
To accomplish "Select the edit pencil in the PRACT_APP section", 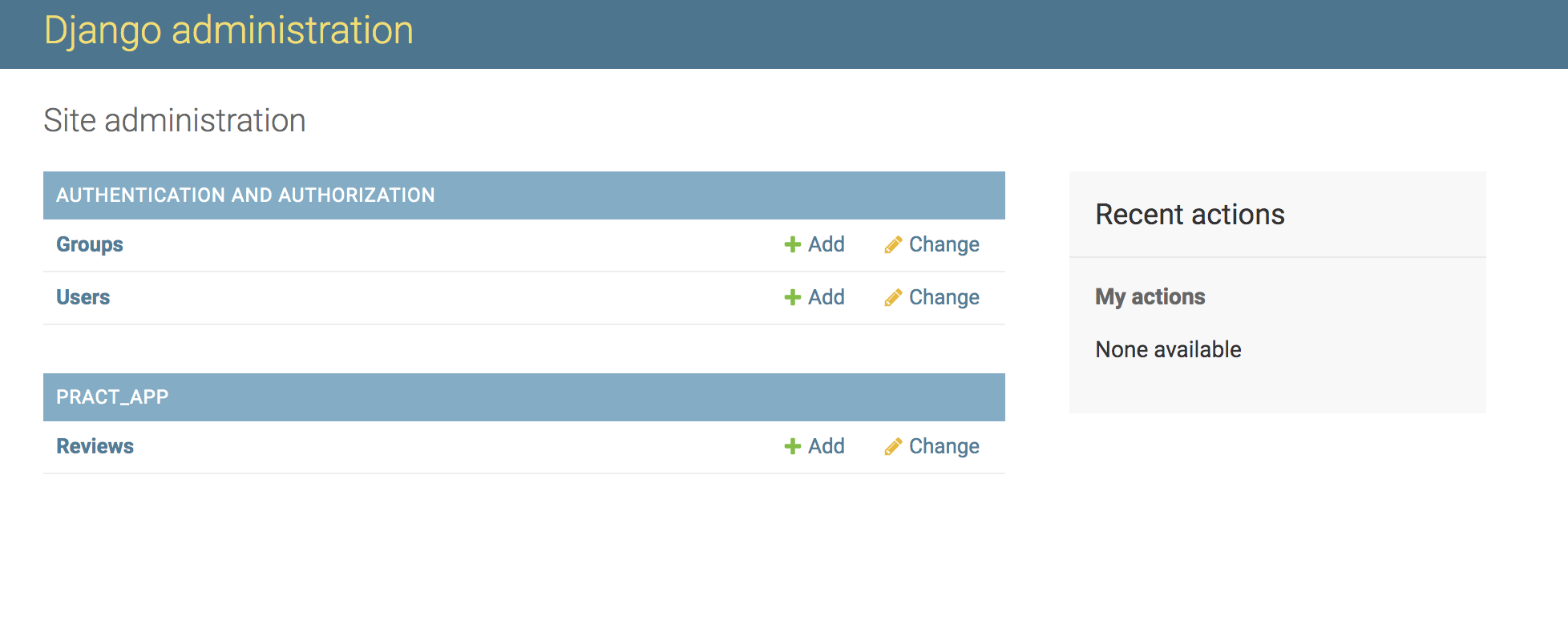I will point(893,446).
